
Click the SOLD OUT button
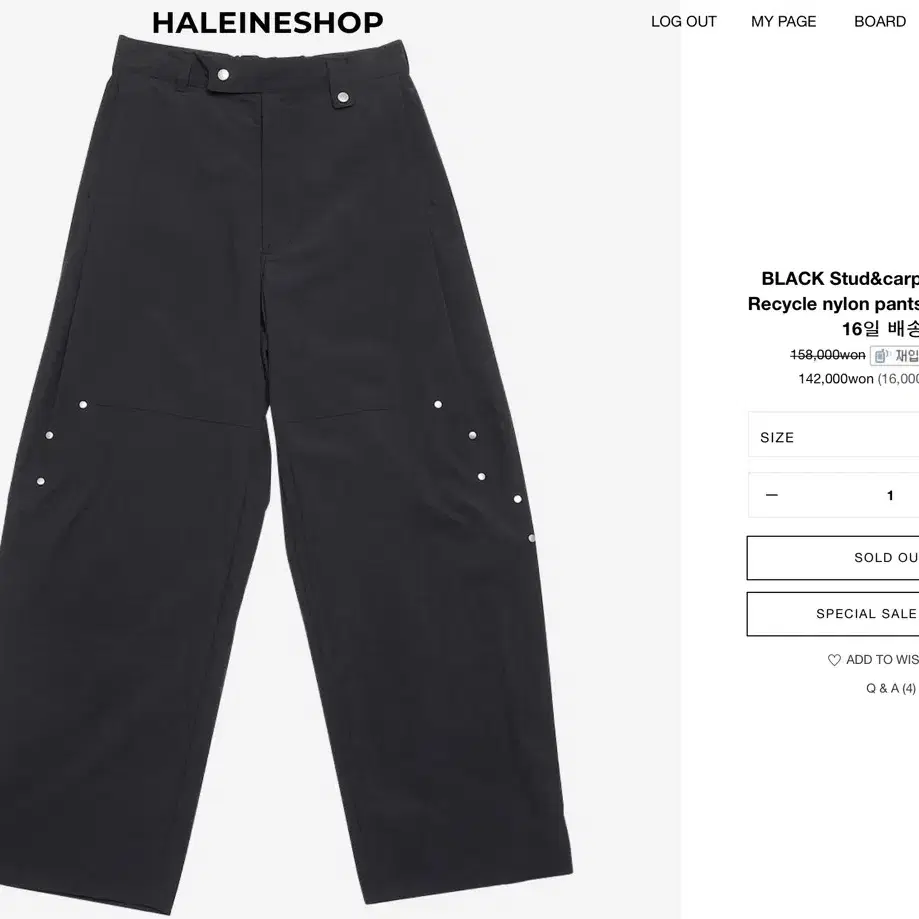point(833,558)
